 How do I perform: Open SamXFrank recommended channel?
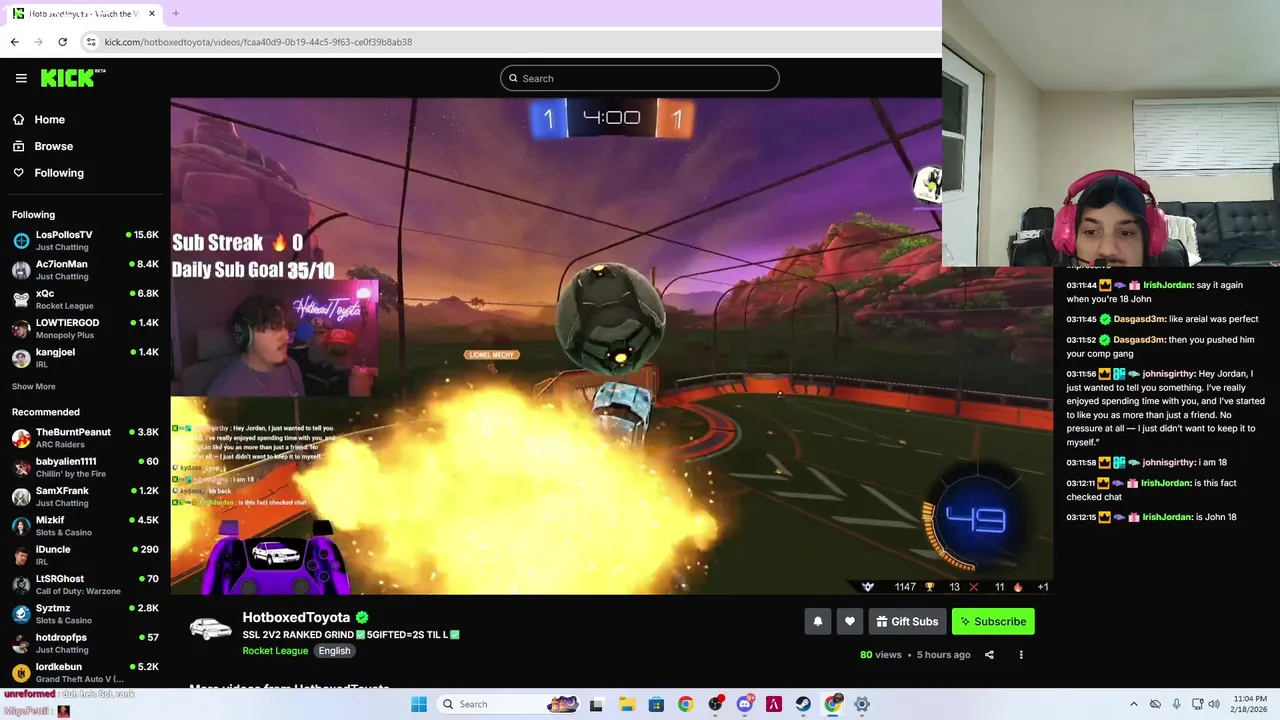[85, 497]
